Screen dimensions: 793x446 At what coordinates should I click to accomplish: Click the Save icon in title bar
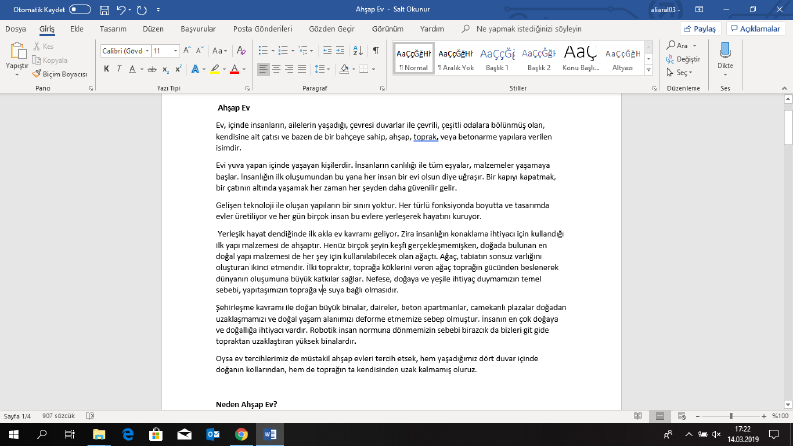pos(104,10)
